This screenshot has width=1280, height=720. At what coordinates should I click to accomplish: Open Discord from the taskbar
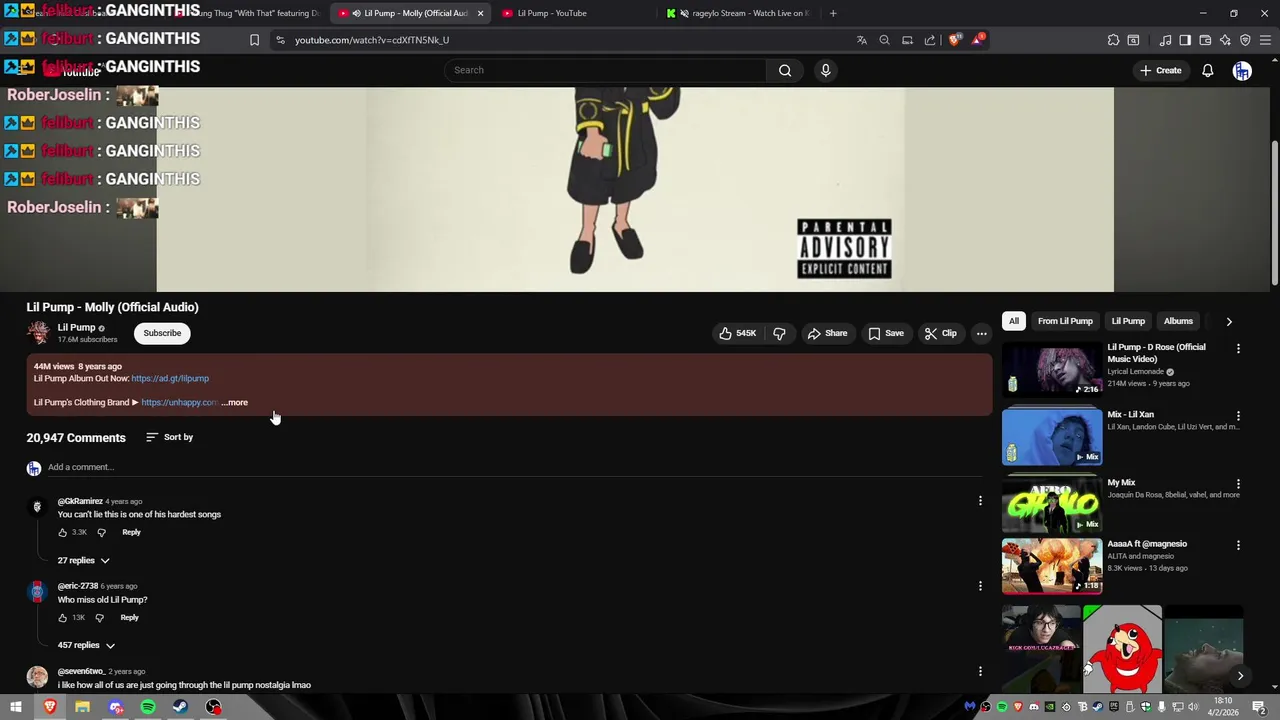coord(116,707)
